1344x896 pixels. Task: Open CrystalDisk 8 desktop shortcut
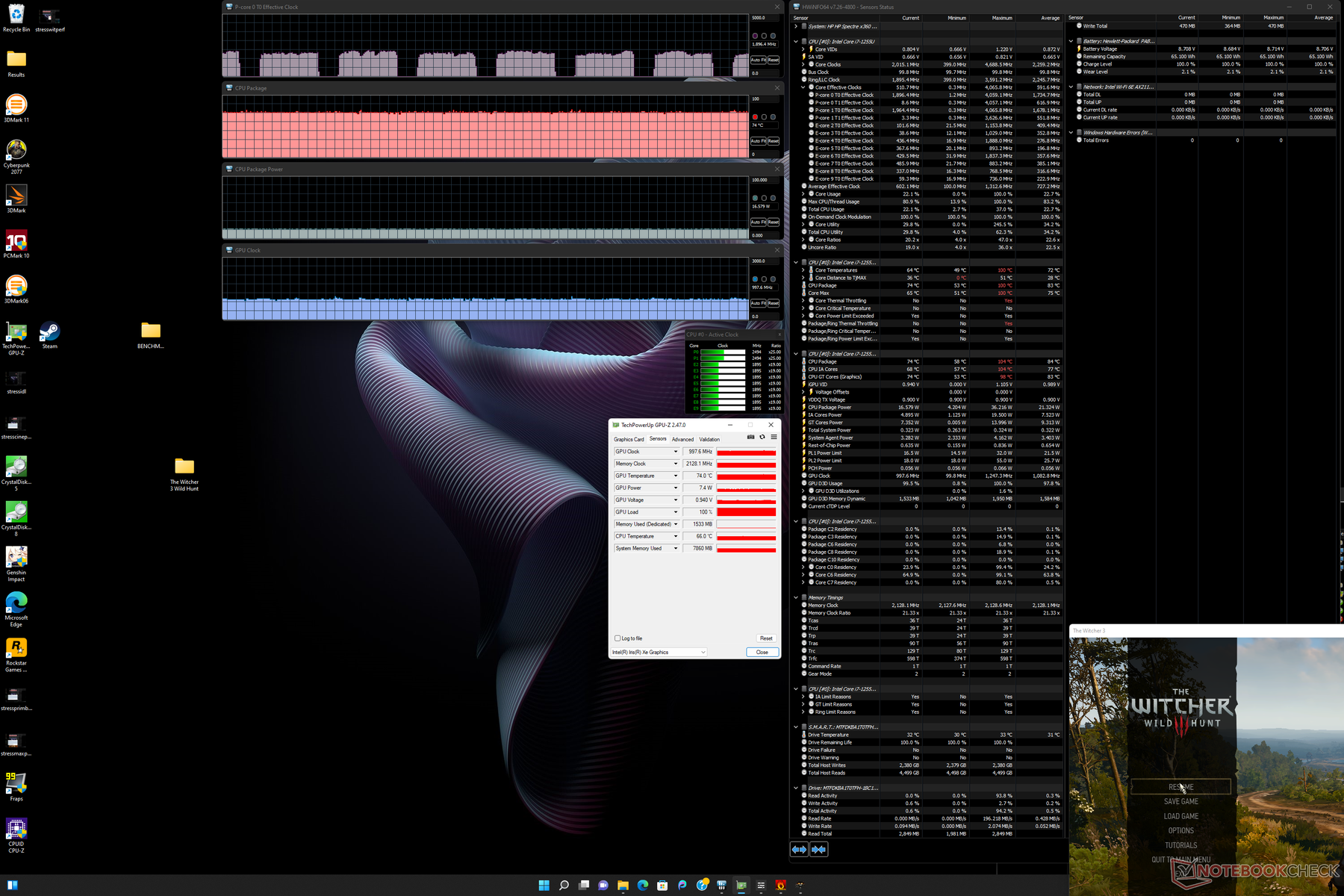click(x=16, y=519)
